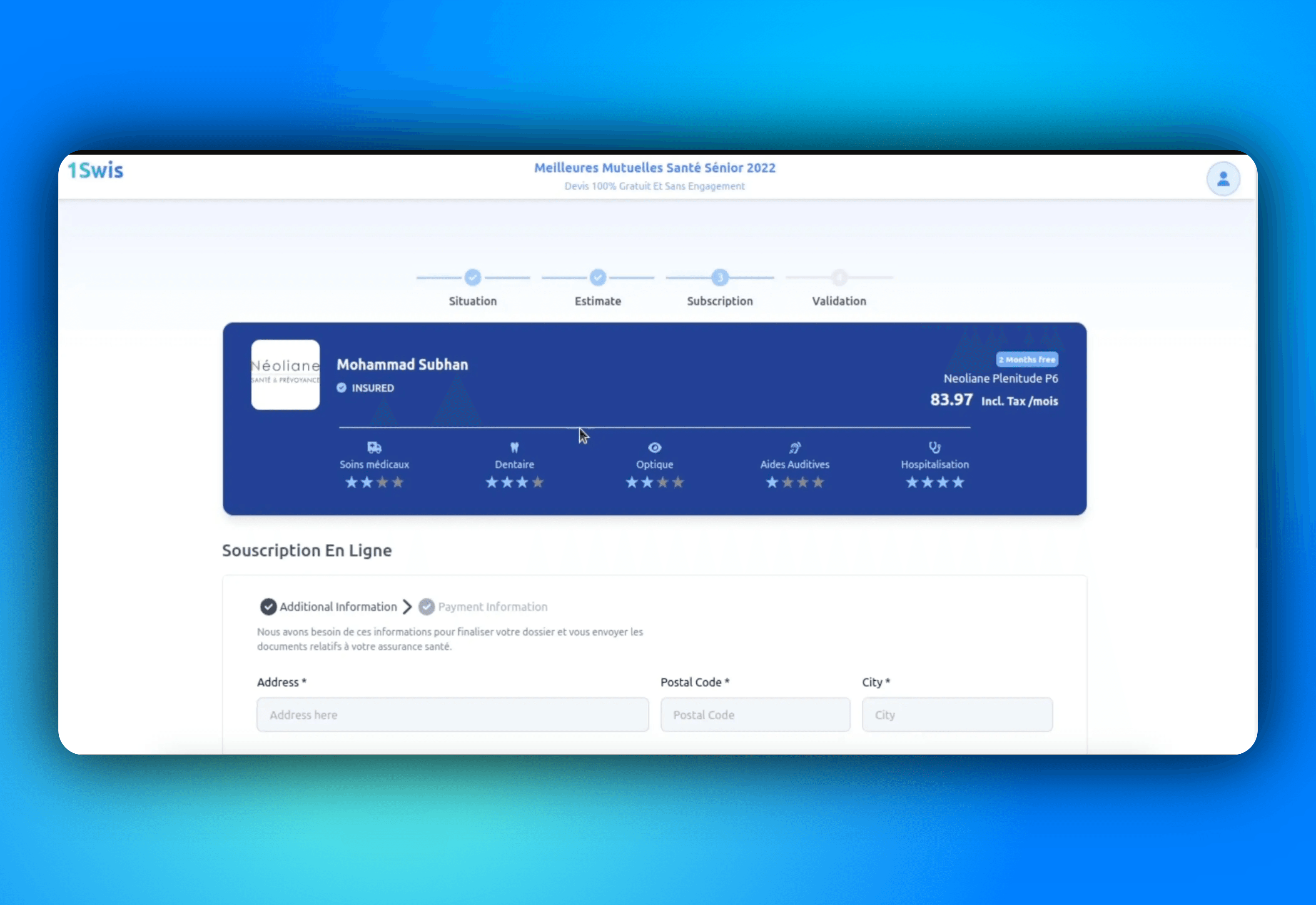Click the 1Swis logo
This screenshot has width=1316, height=905.
tap(95, 170)
